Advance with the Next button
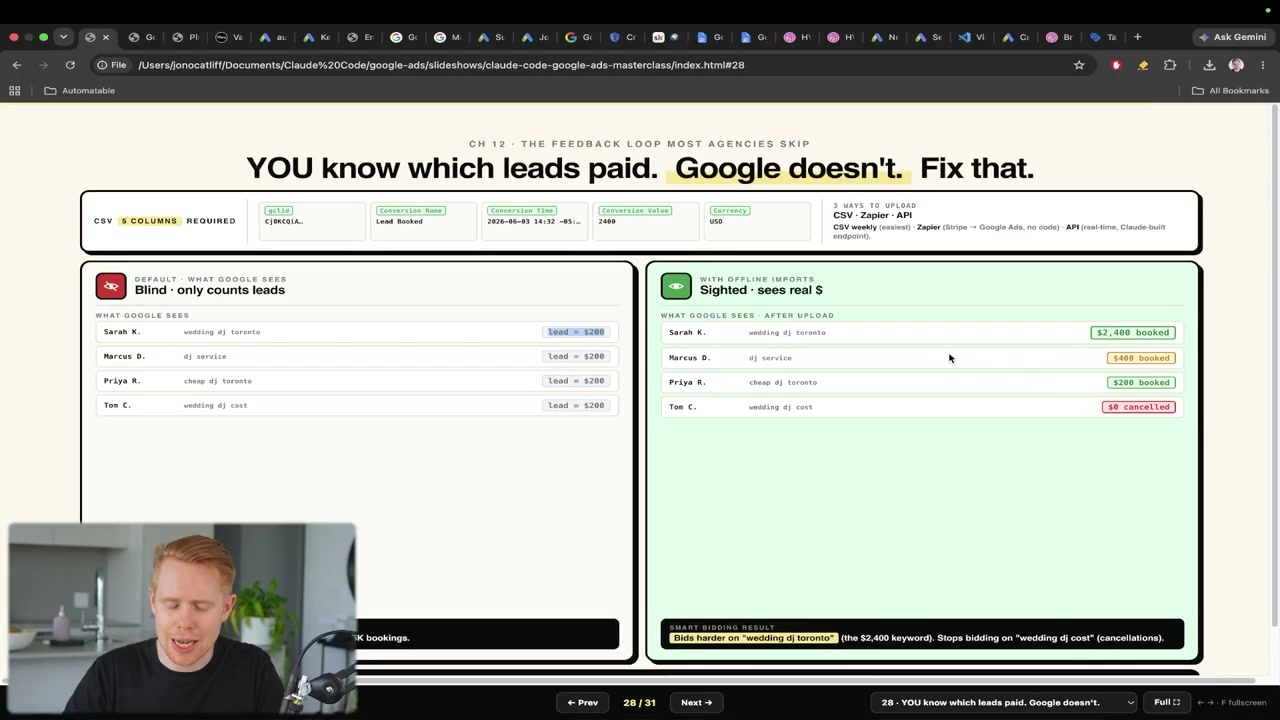The height and width of the screenshot is (720, 1280). click(x=696, y=702)
